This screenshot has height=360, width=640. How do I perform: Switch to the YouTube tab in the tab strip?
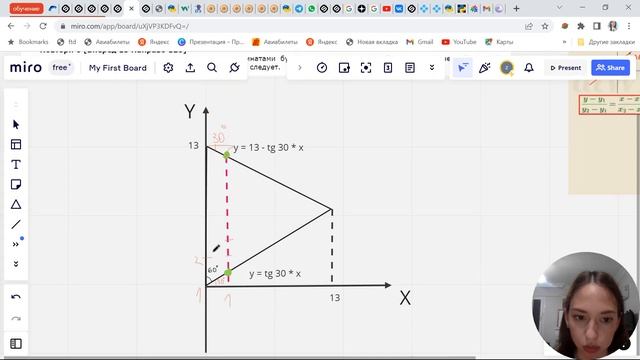pyautogui.click(x=387, y=8)
